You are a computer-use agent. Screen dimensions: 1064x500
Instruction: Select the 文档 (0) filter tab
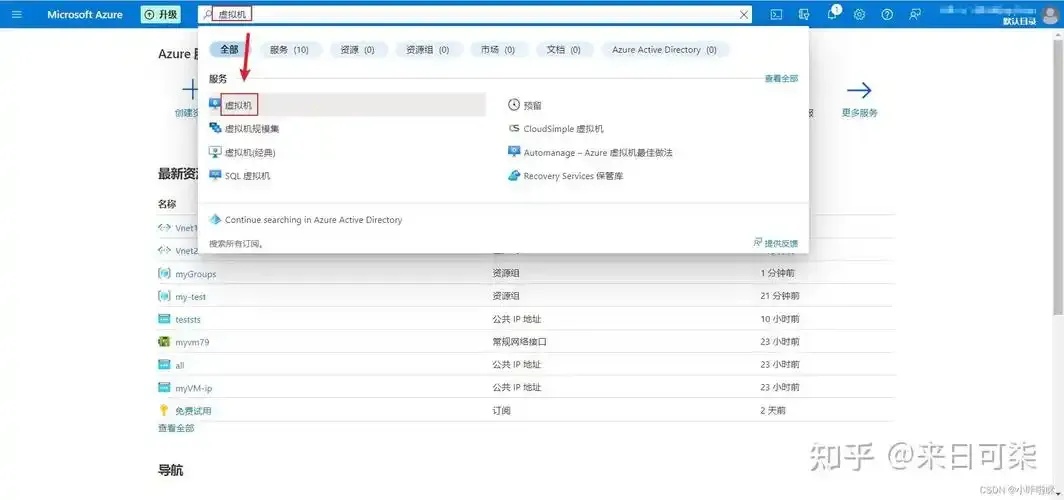pyautogui.click(x=563, y=50)
